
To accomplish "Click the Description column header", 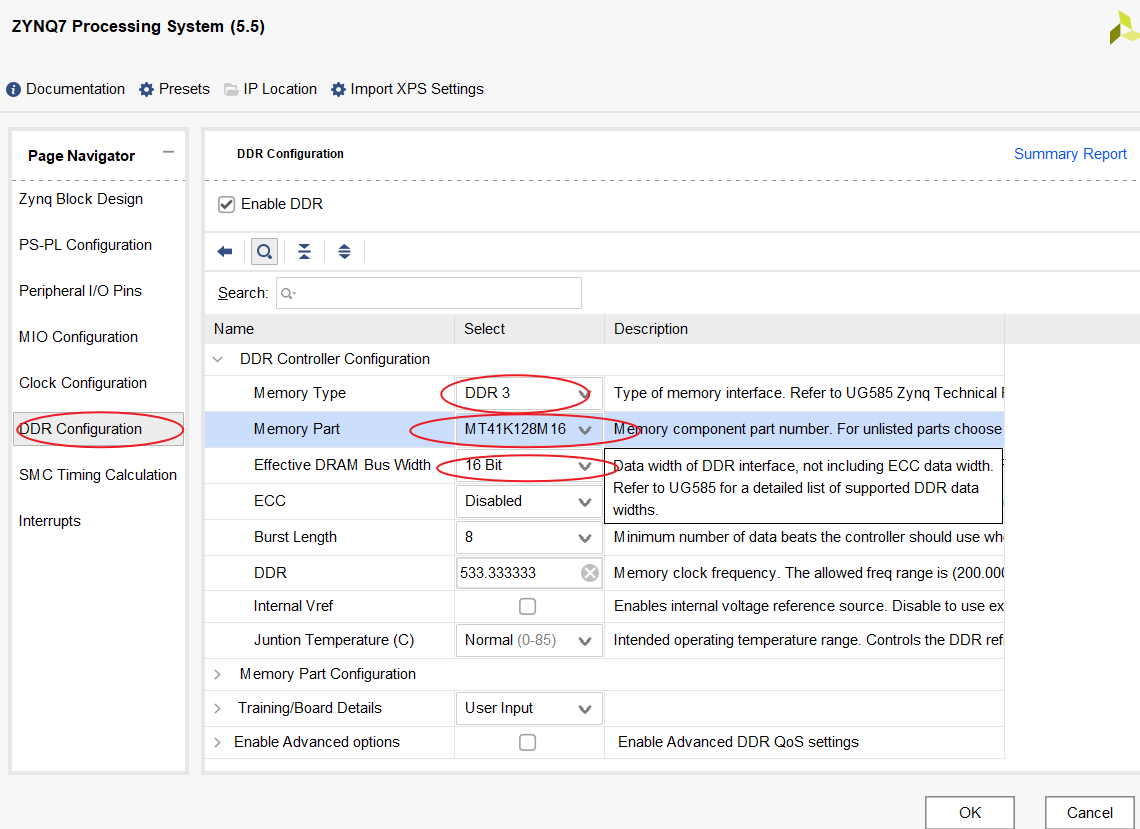I will [x=804, y=329].
